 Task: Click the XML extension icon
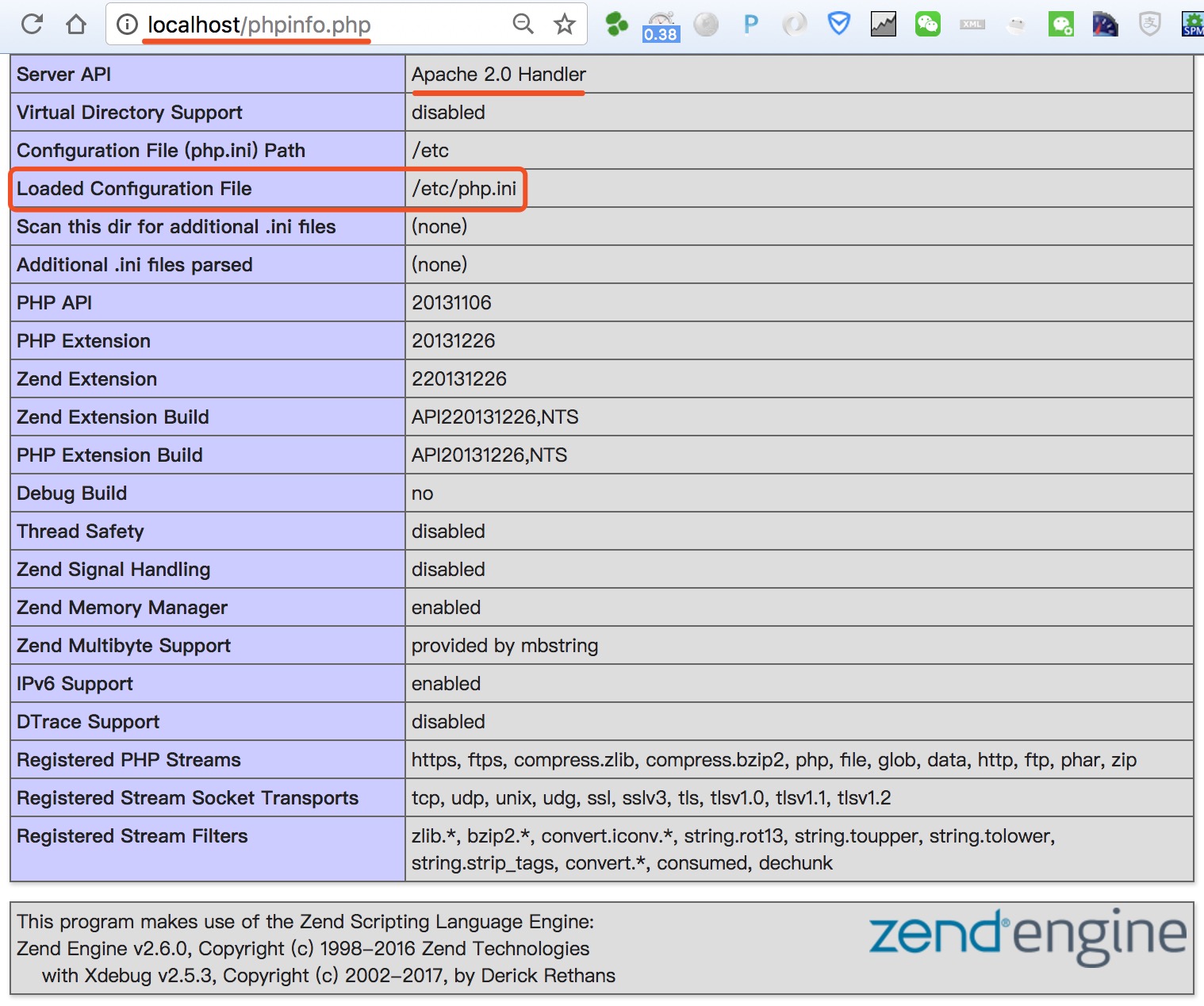tap(972, 25)
